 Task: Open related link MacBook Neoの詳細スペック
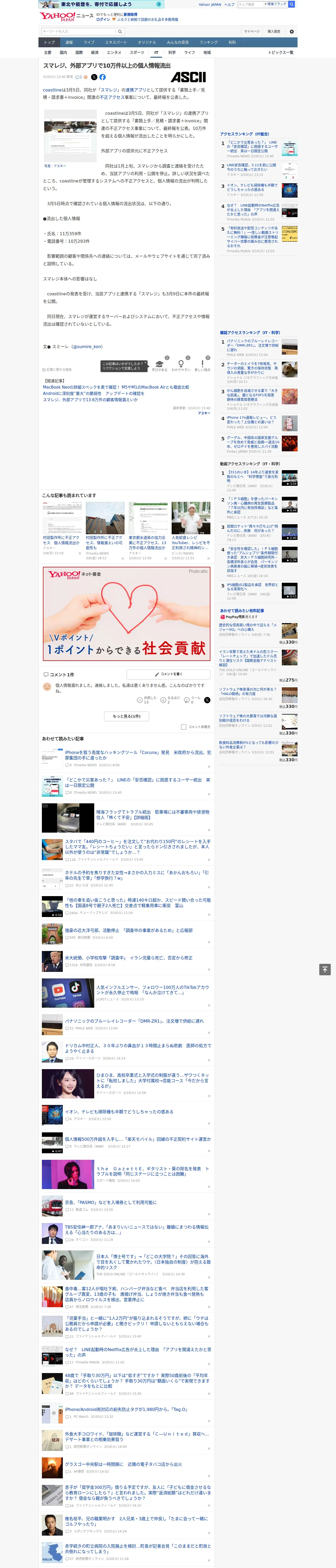coord(116,387)
